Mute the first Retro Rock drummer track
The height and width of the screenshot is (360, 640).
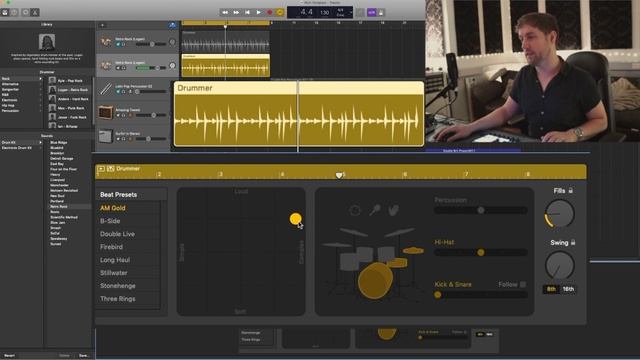point(118,44)
